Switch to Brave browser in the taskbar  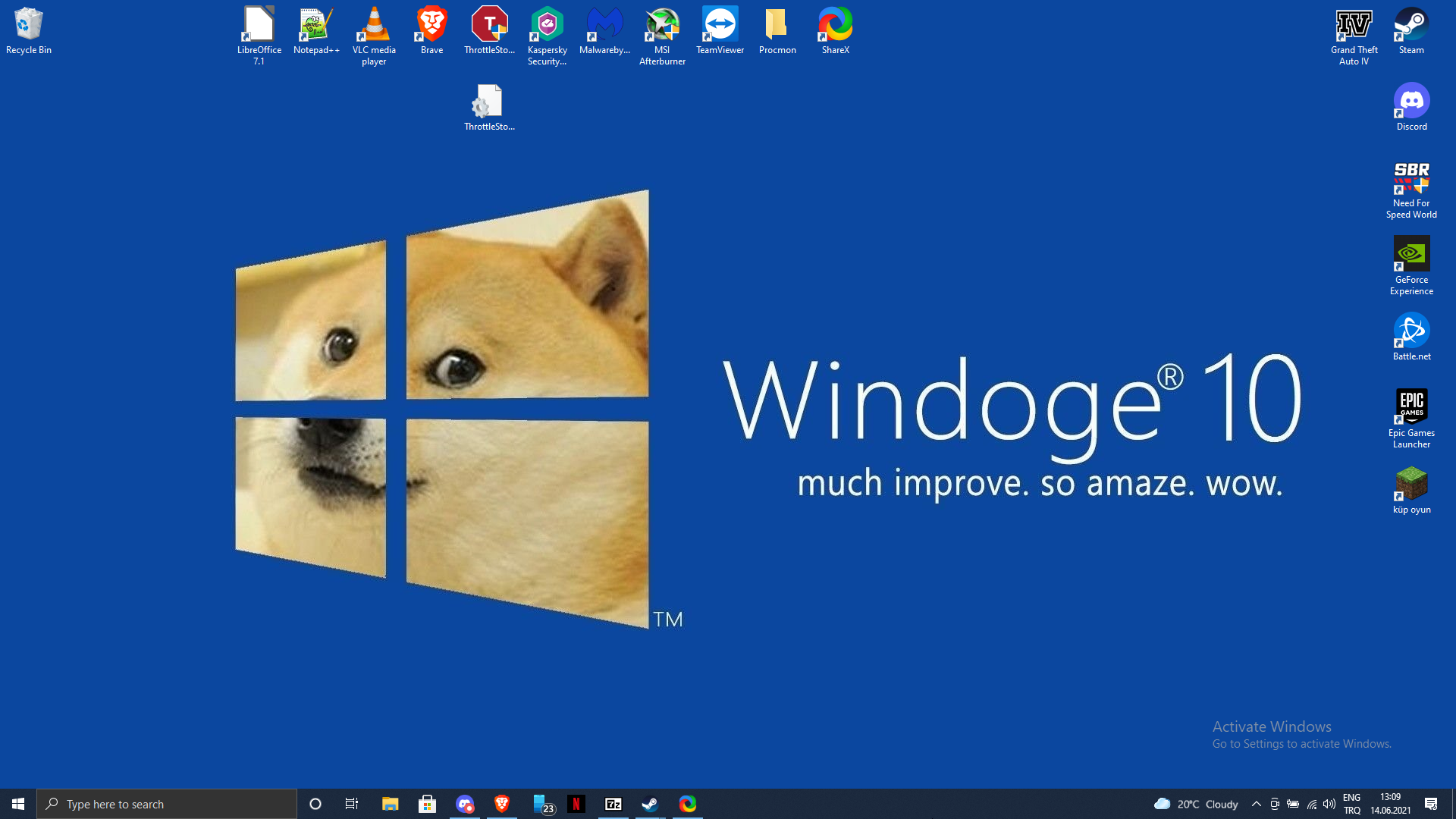click(501, 804)
